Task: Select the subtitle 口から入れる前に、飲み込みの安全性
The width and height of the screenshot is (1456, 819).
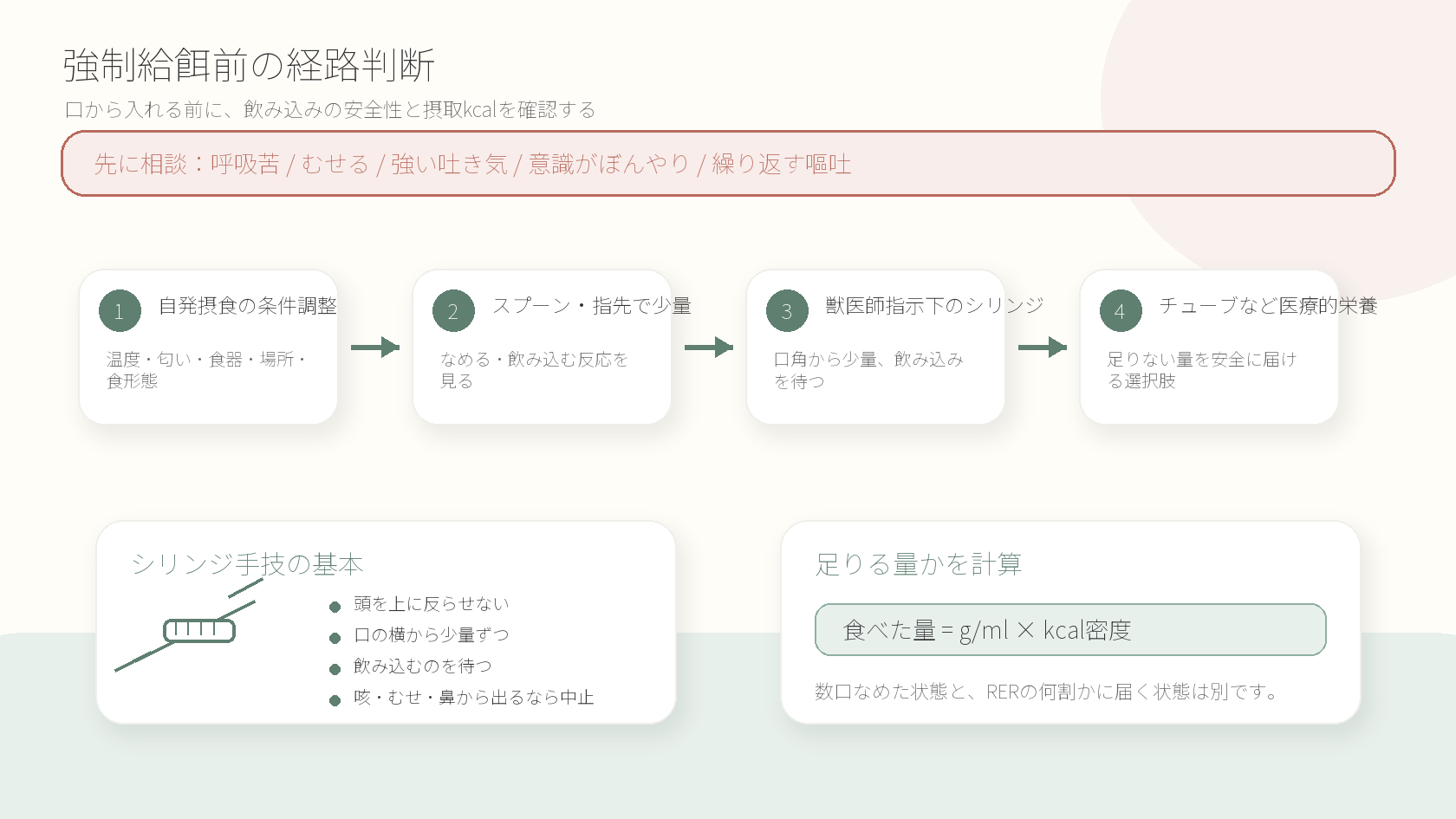Action: (330, 110)
